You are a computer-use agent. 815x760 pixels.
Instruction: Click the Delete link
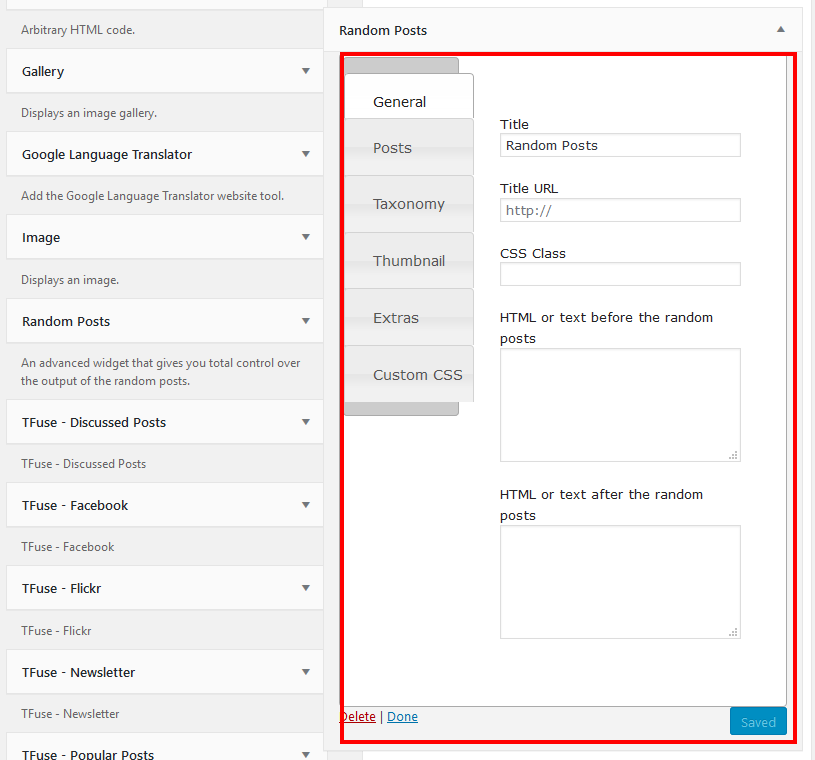point(358,716)
